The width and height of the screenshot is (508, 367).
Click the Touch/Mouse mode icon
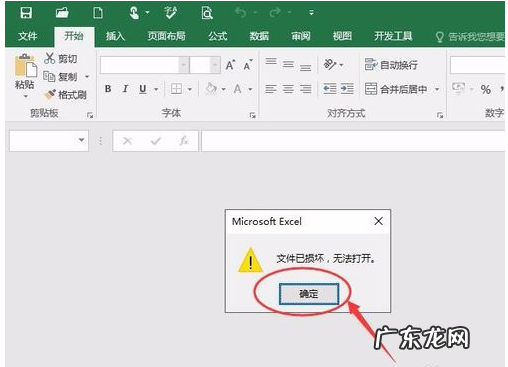pos(134,13)
